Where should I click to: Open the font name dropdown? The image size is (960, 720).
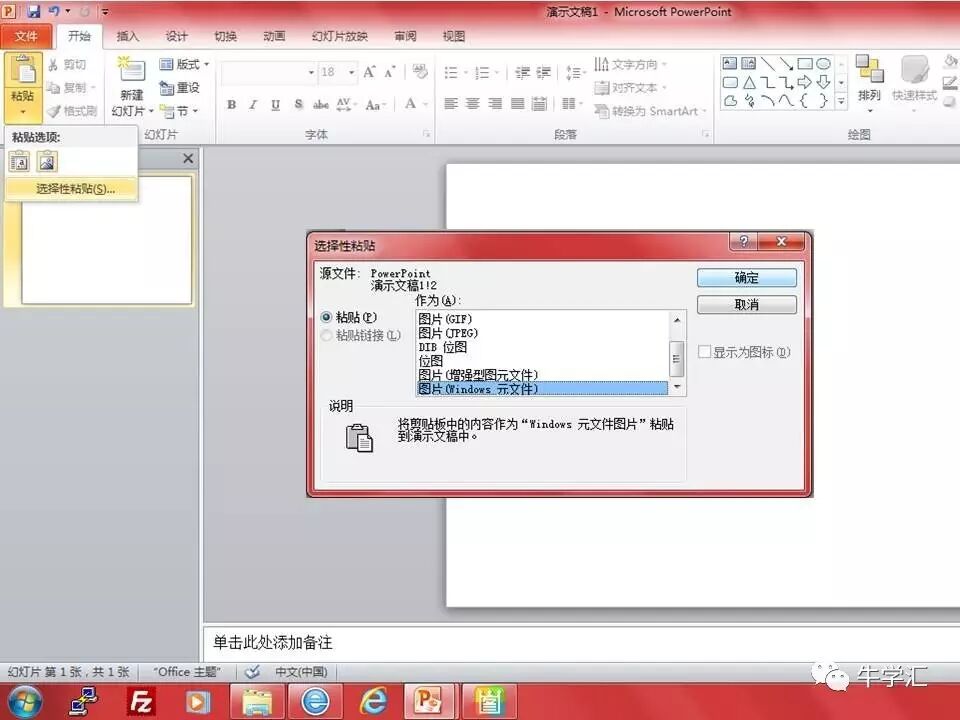pyautogui.click(x=311, y=72)
